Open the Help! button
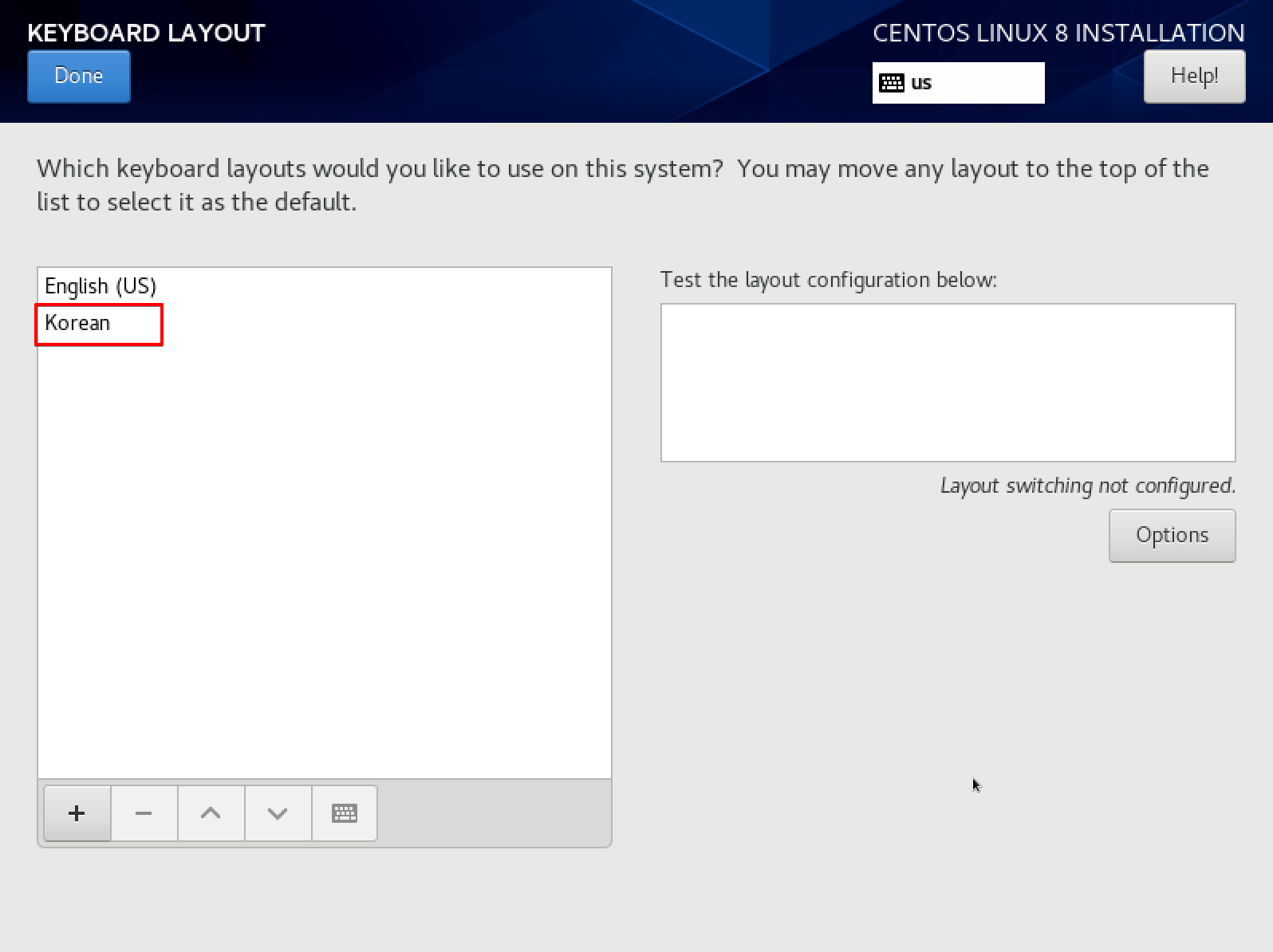 tap(1194, 77)
